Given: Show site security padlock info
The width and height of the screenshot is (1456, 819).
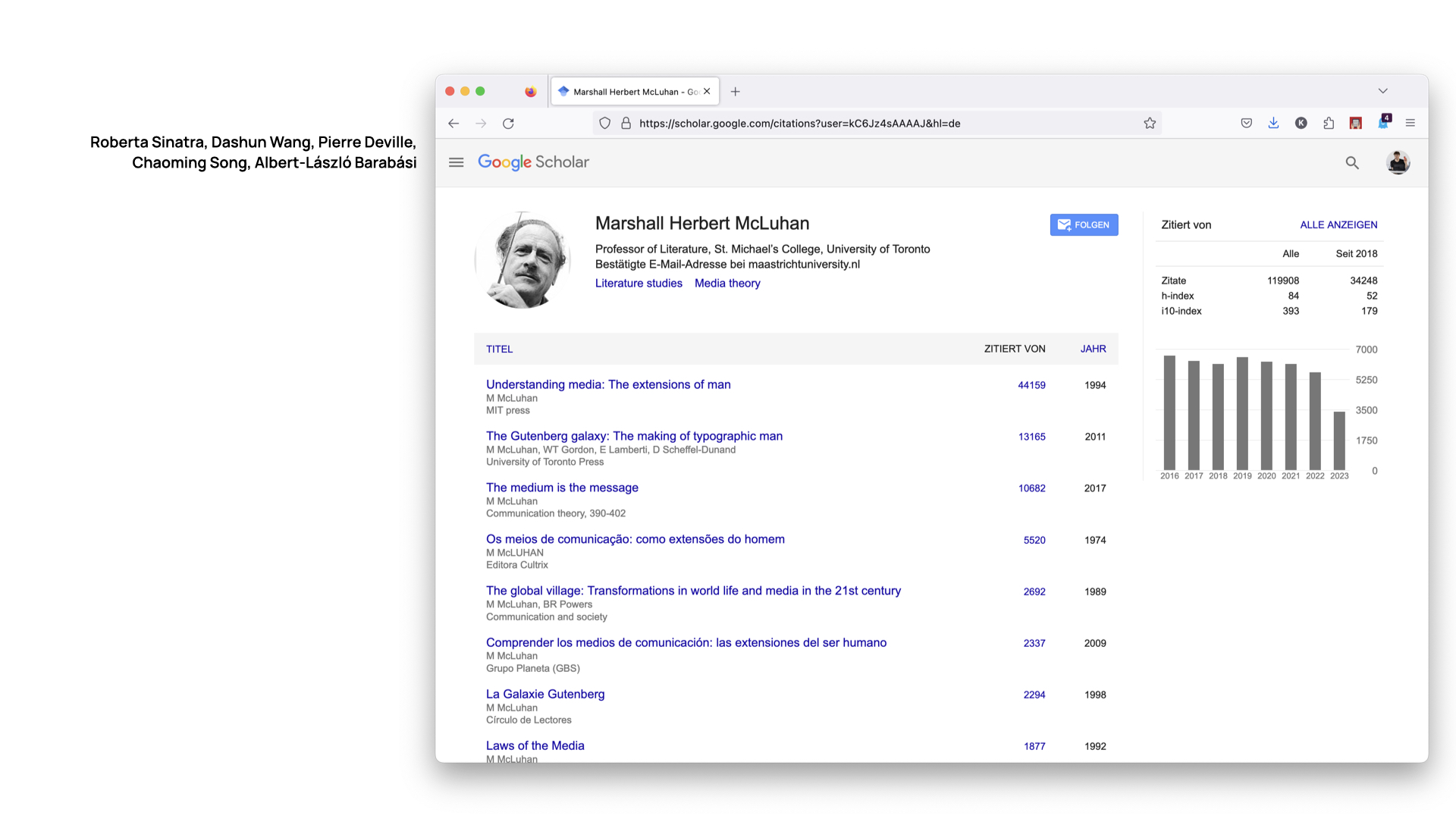Looking at the screenshot, I should pos(626,124).
